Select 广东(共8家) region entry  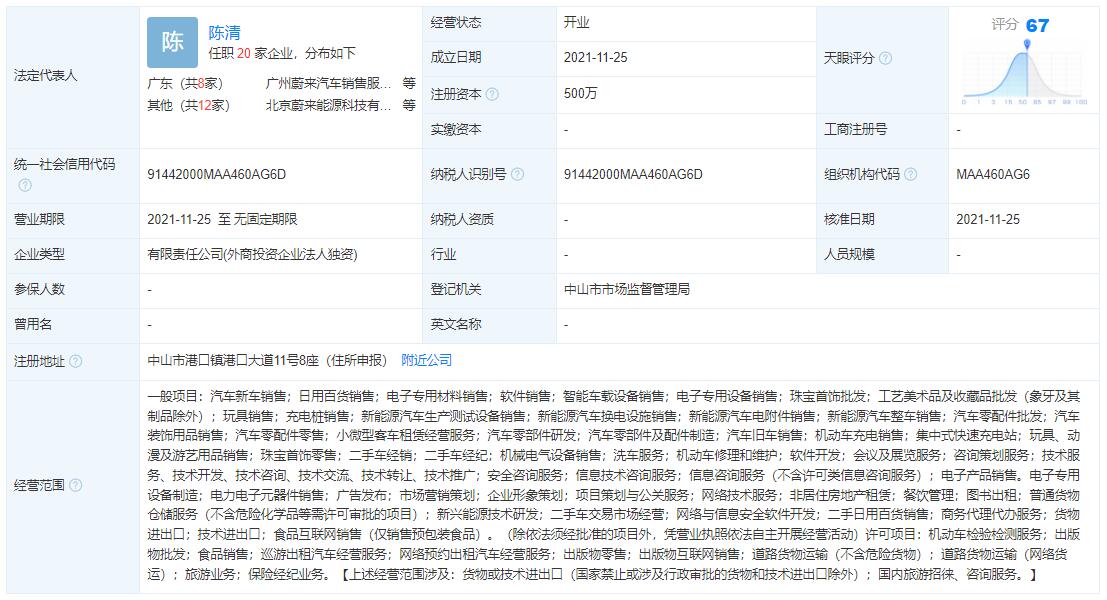188,84
